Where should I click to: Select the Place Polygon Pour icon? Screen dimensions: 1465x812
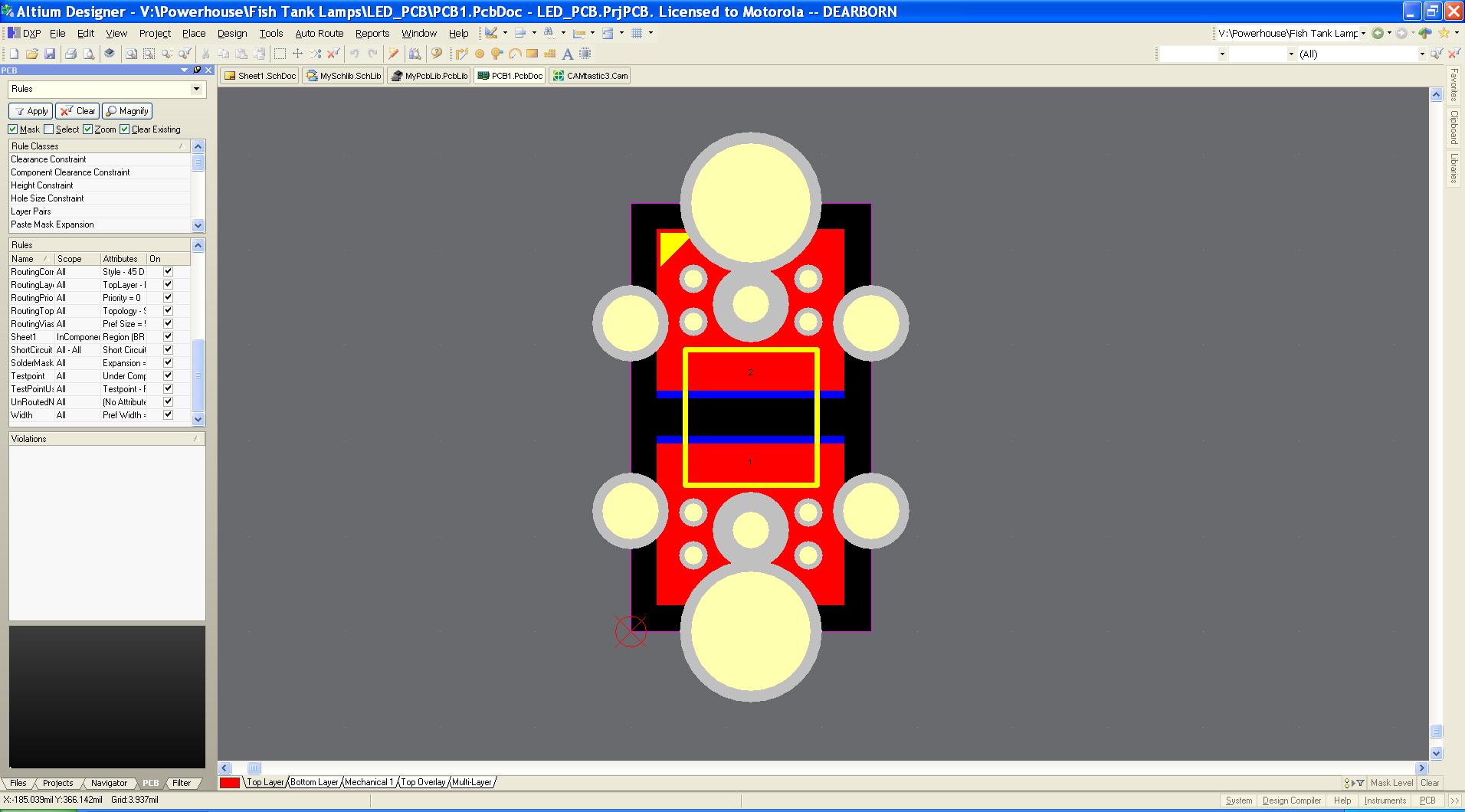[549, 54]
